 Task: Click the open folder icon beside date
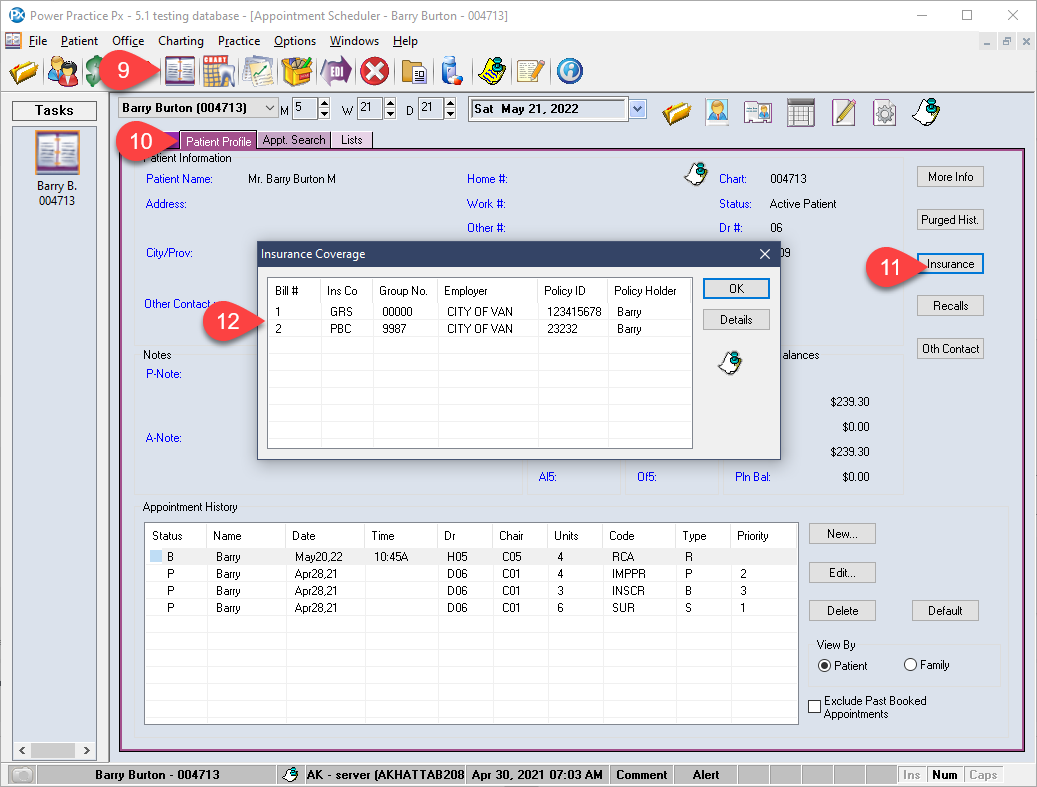pyautogui.click(x=677, y=113)
